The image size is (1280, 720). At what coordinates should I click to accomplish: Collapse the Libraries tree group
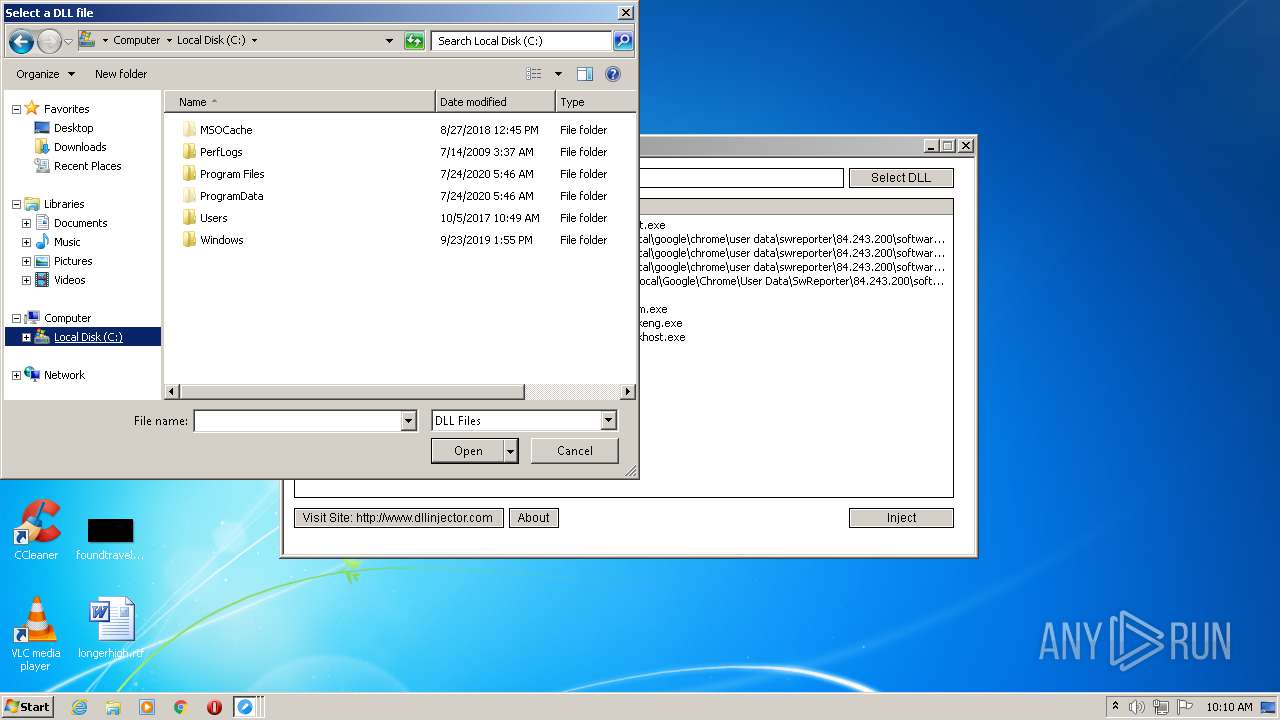coord(16,204)
